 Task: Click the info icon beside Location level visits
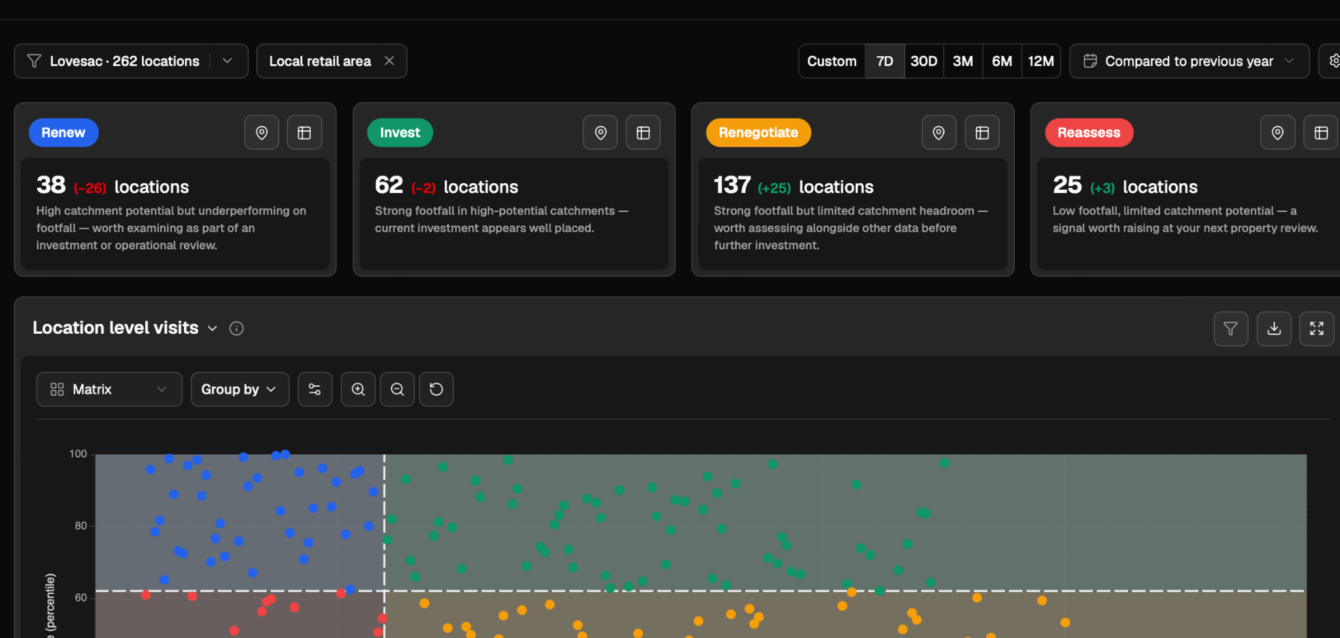coord(237,328)
